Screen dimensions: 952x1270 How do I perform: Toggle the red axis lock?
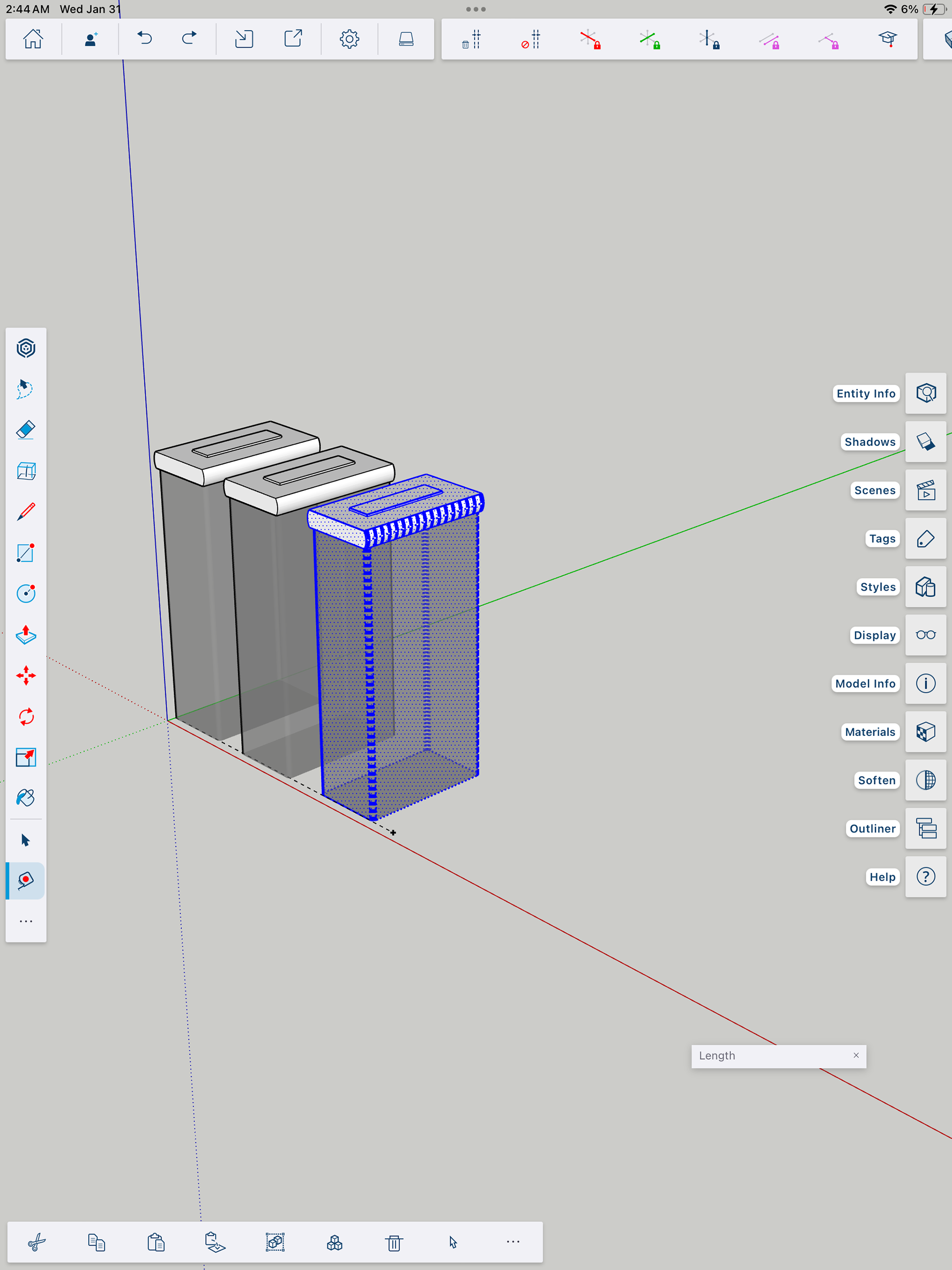pyautogui.click(x=590, y=40)
